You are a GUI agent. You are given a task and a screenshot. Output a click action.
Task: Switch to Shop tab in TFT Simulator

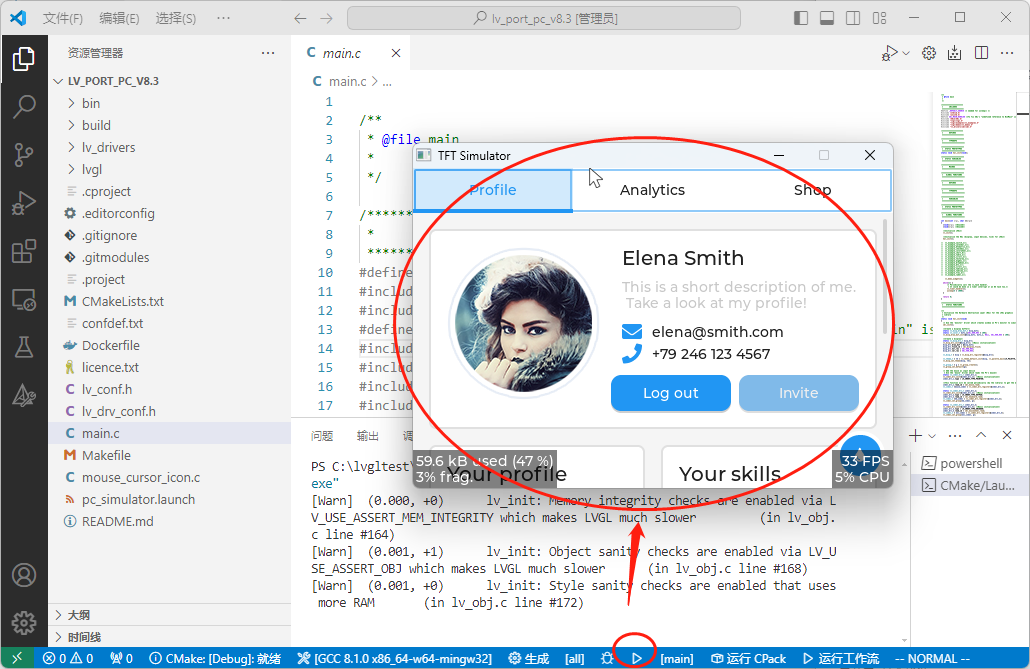[812, 190]
